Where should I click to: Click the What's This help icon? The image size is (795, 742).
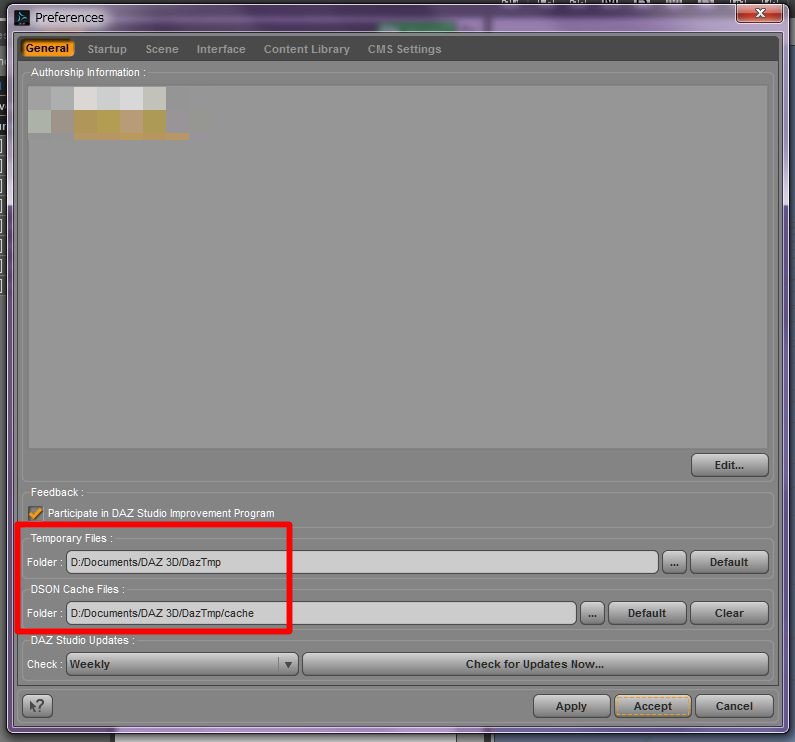pyautogui.click(x=37, y=706)
